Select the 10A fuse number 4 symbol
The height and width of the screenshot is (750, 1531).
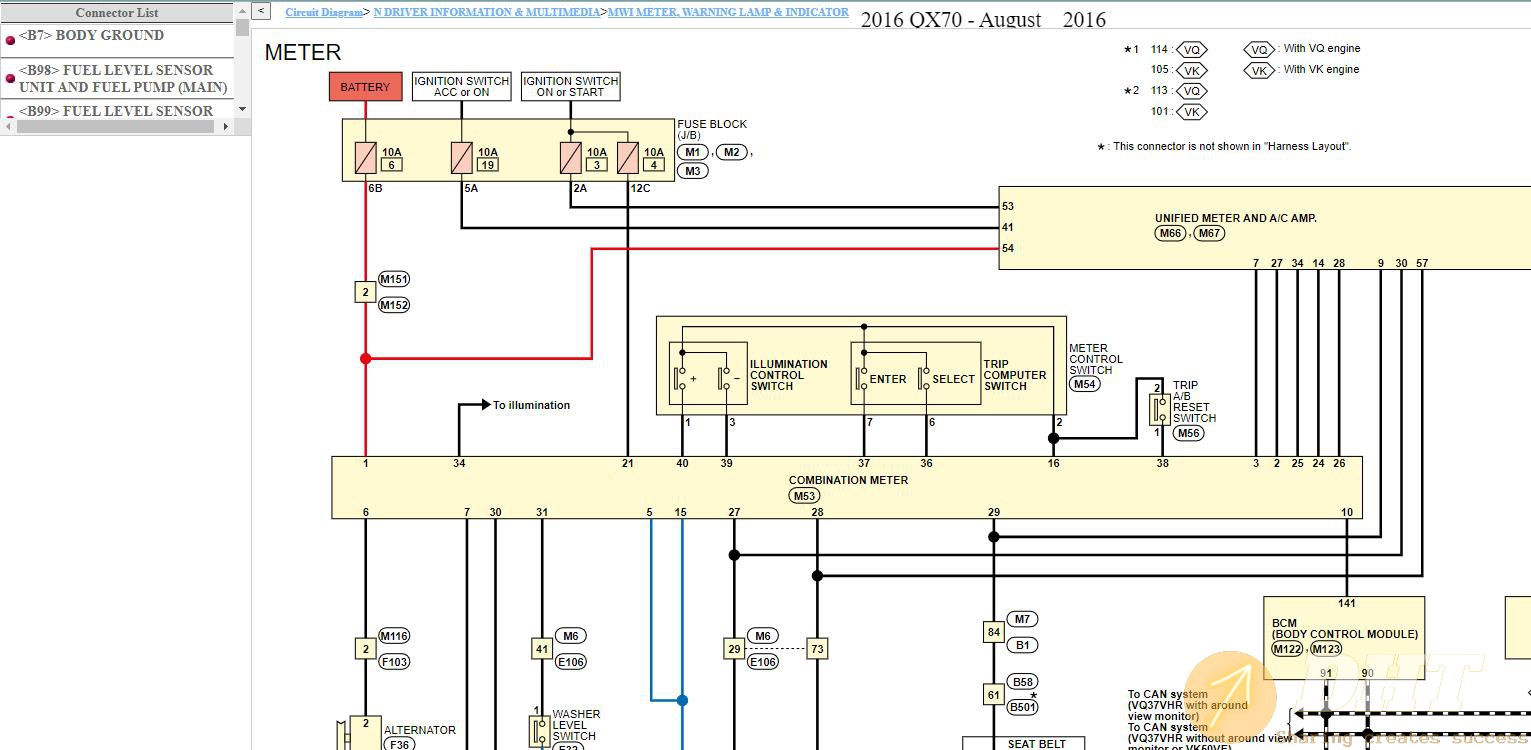pos(628,157)
